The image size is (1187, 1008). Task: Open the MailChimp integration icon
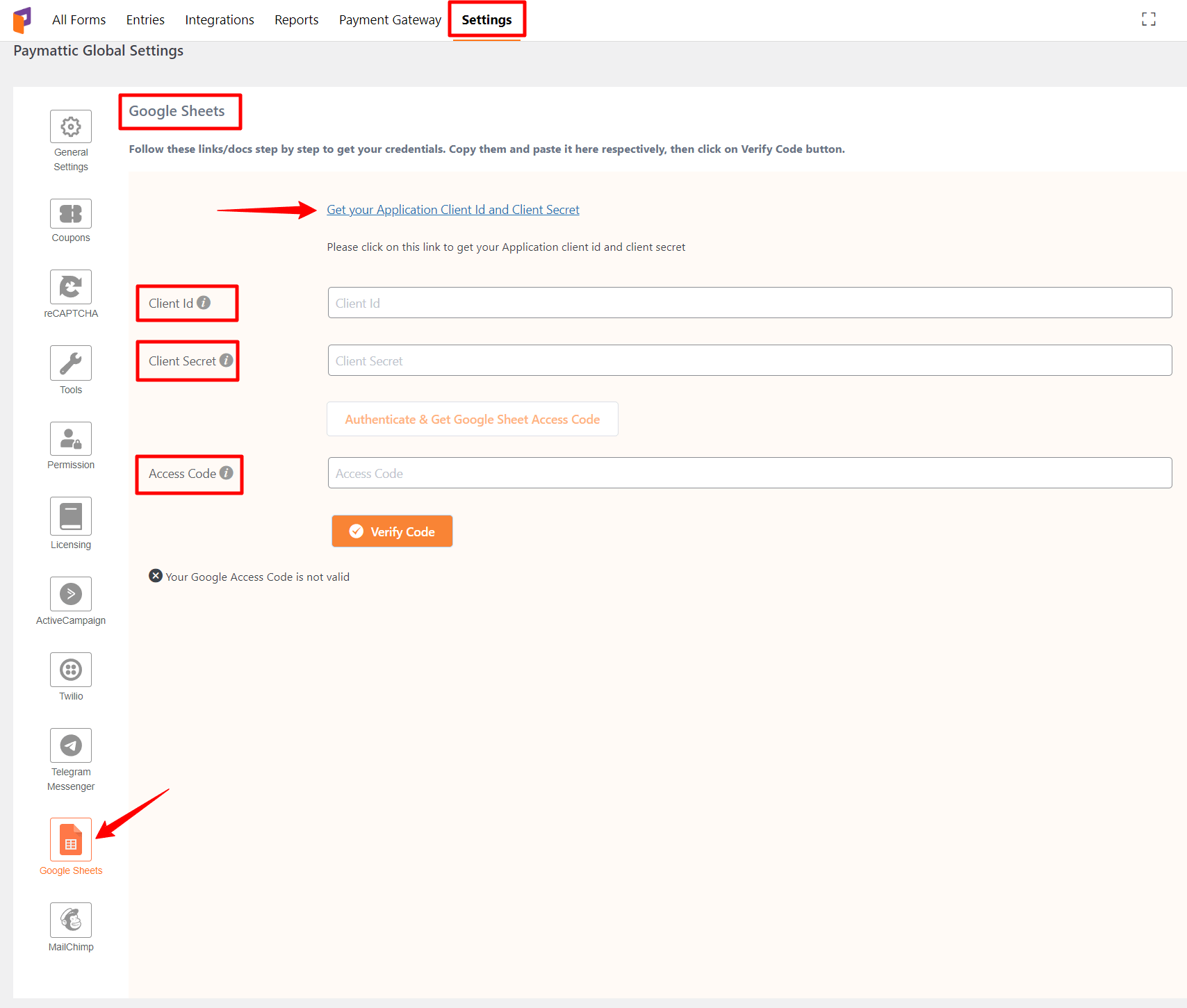point(71,920)
